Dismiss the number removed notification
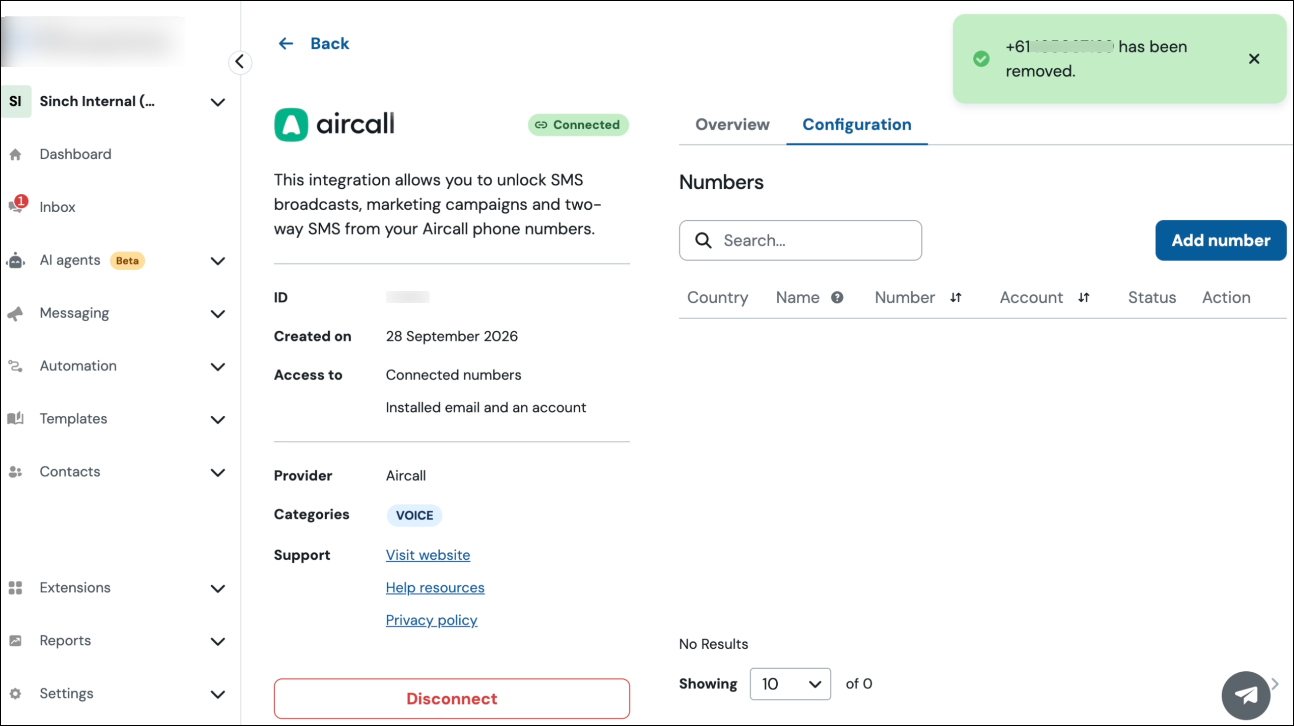 click(x=1254, y=59)
